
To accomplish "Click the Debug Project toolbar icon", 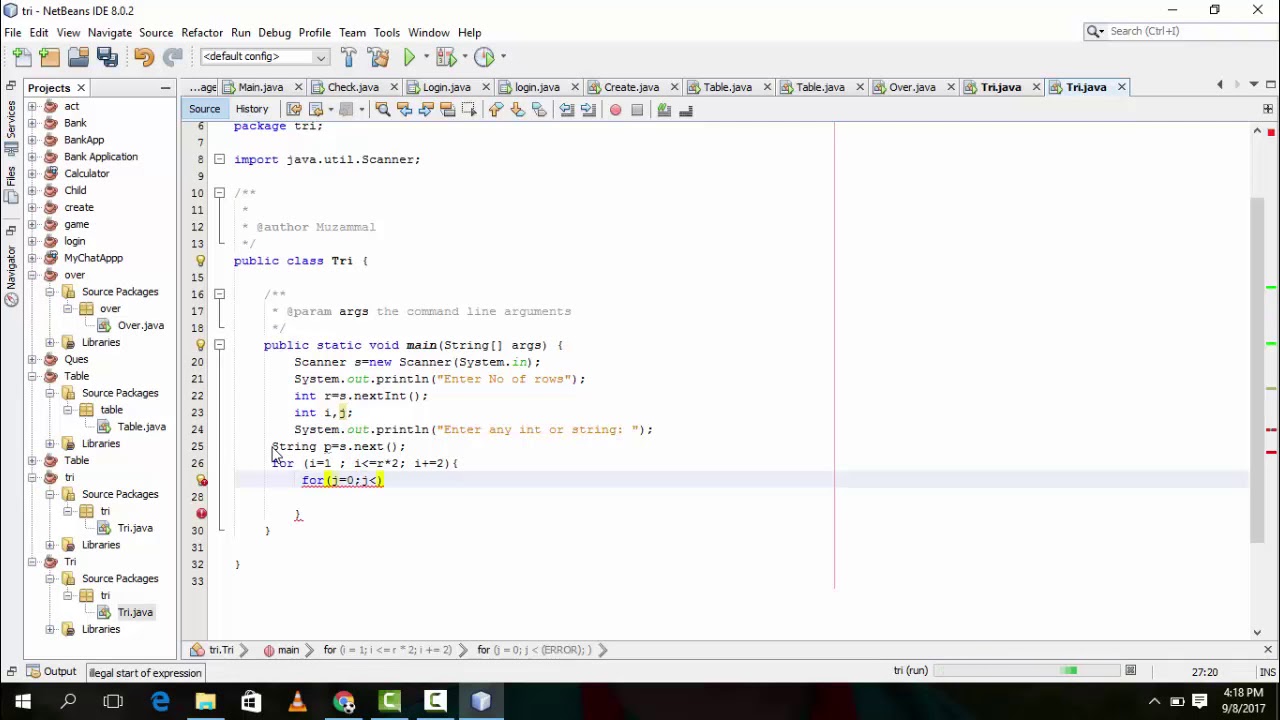I will click(445, 57).
